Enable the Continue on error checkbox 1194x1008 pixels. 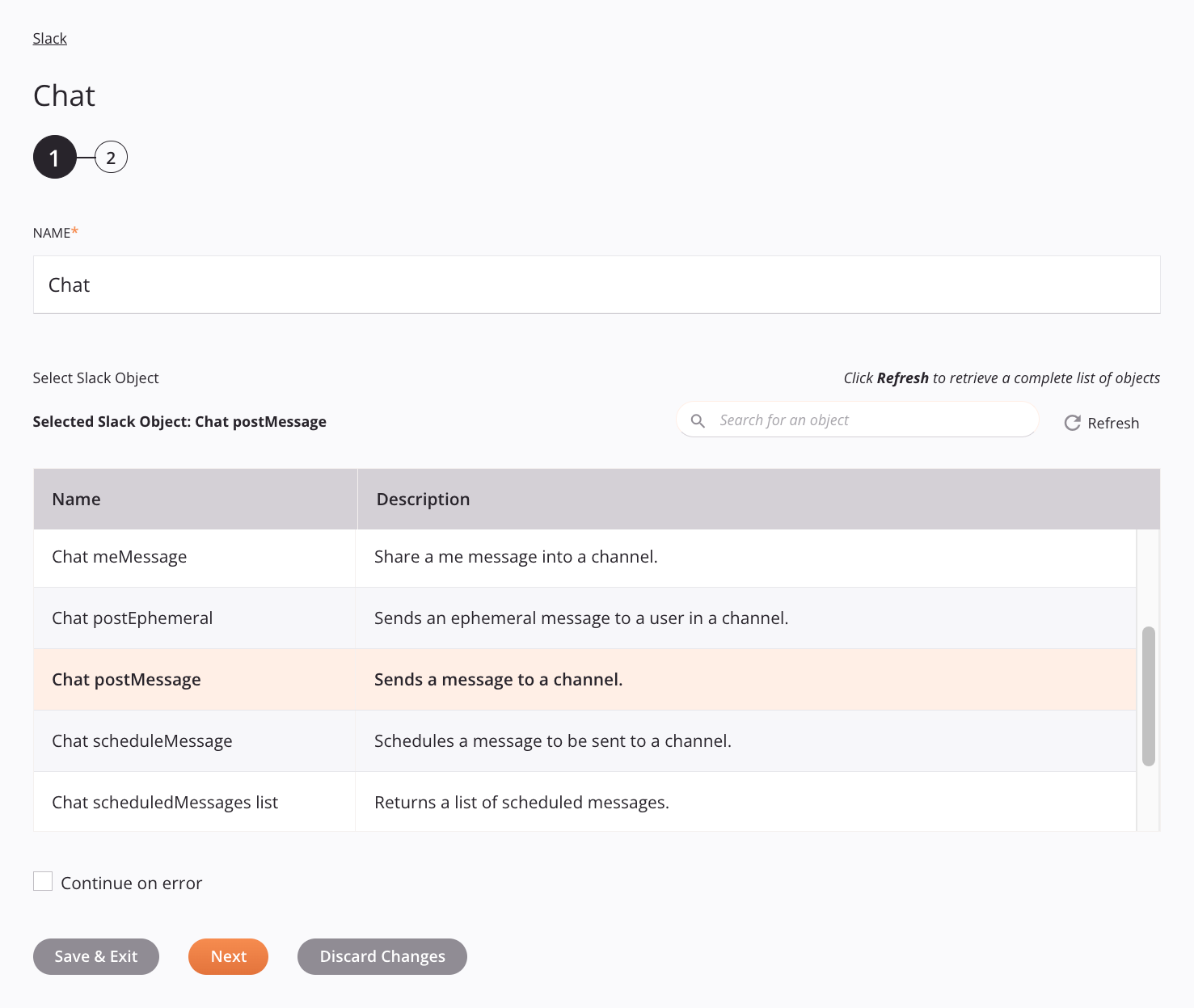[43, 881]
